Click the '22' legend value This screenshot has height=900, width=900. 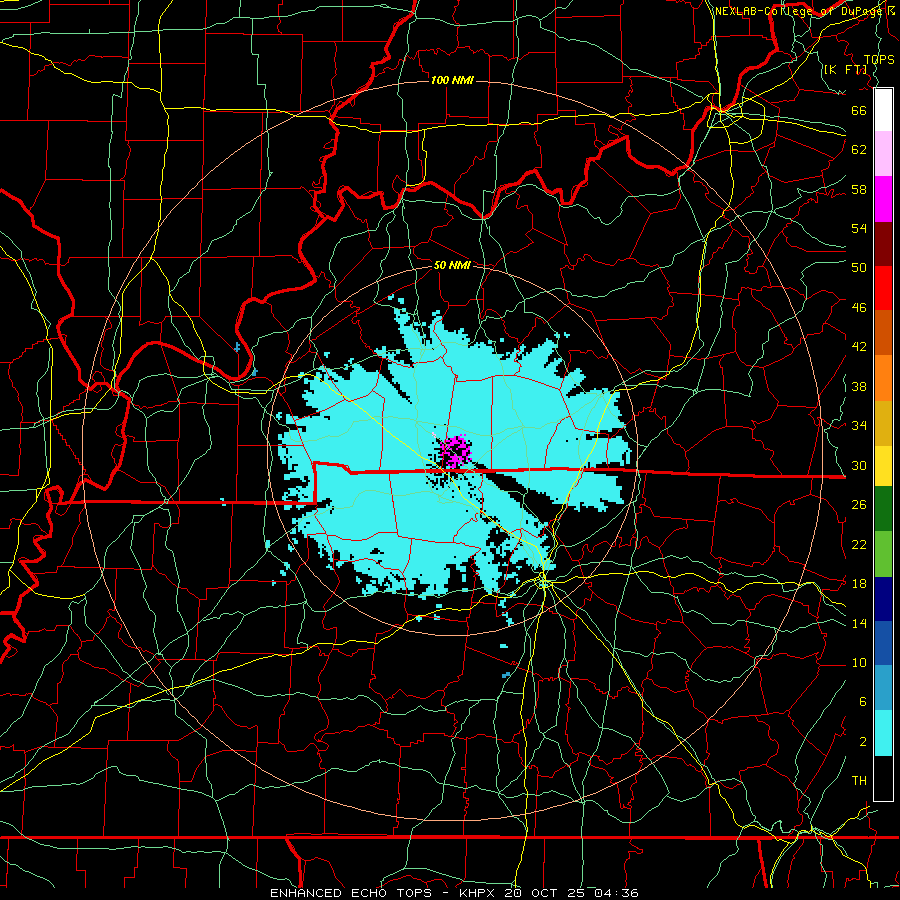coord(859,544)
